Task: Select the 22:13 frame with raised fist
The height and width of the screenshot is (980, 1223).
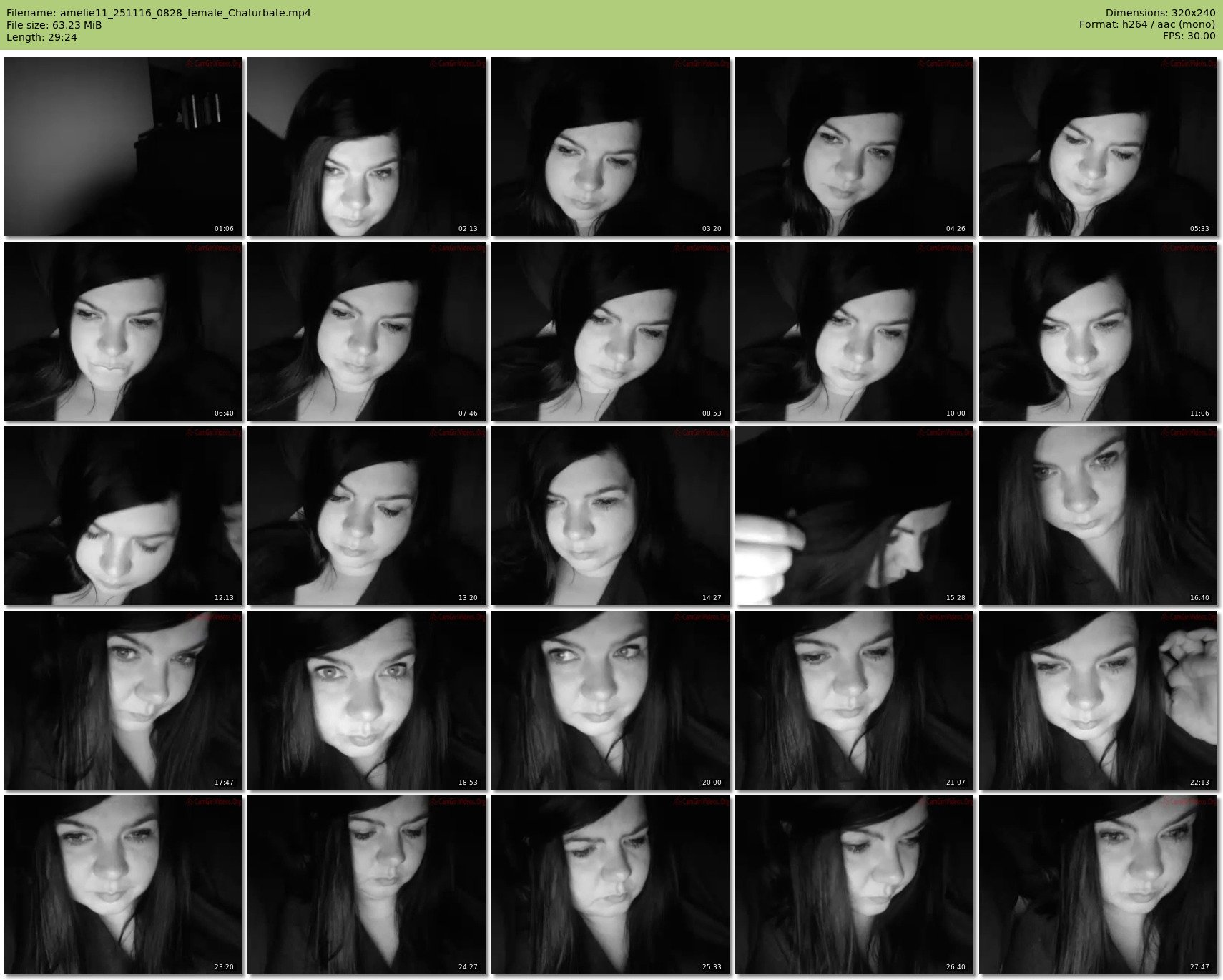Action: pos(1098,700)
